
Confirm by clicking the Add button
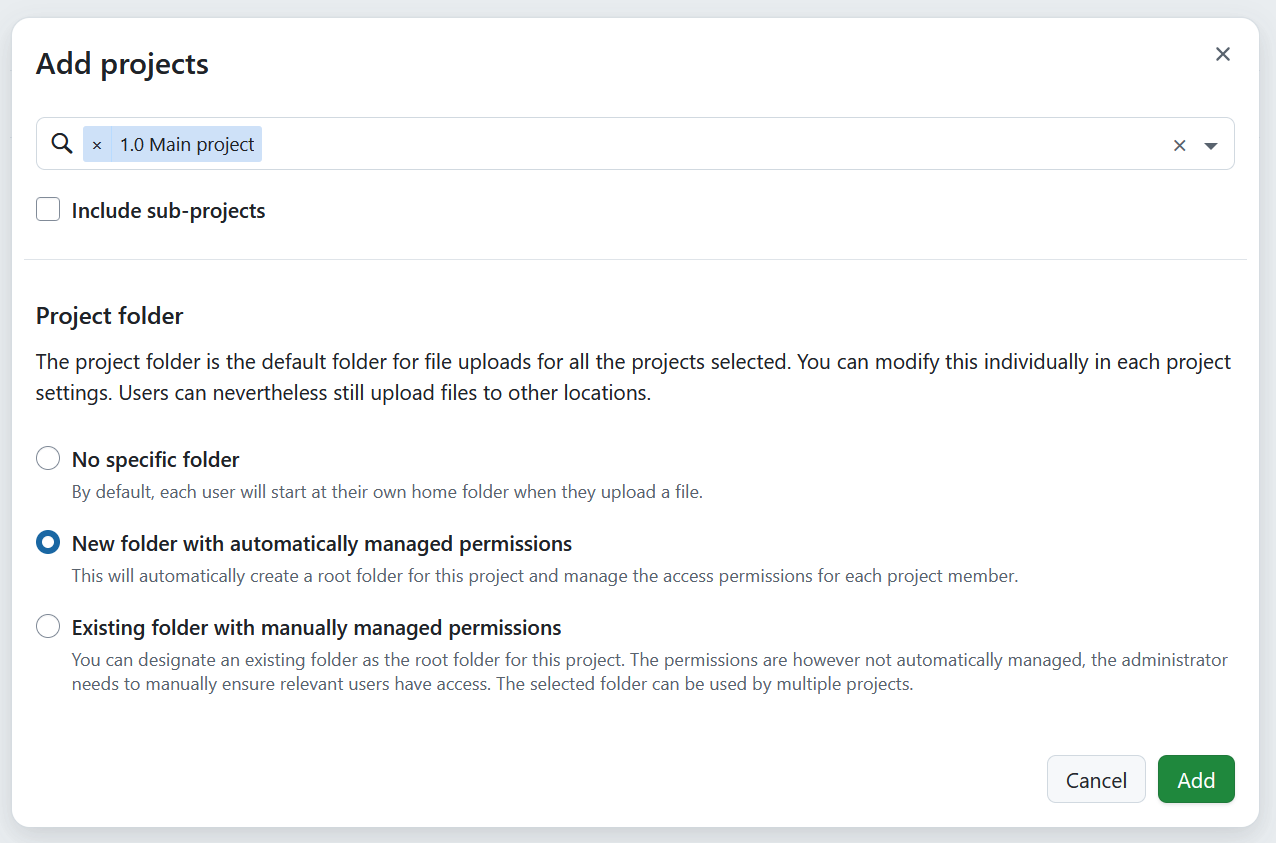pyautogui.click(x=1196, y=779)
